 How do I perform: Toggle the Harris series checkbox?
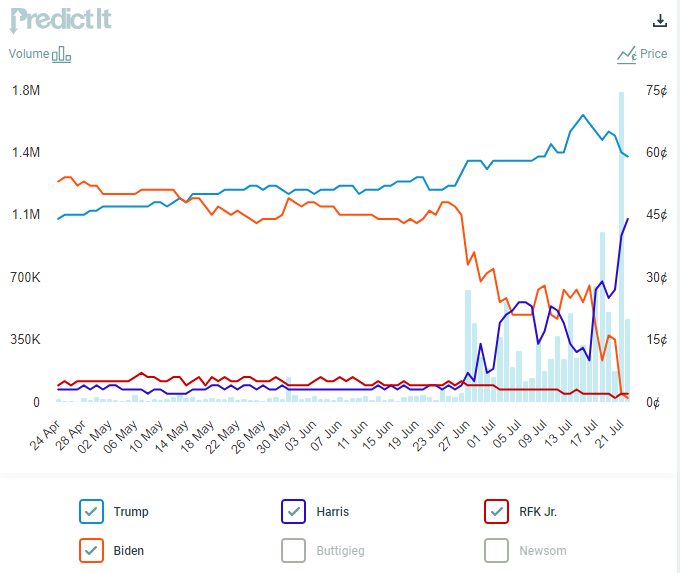click(x=294, y=512)
